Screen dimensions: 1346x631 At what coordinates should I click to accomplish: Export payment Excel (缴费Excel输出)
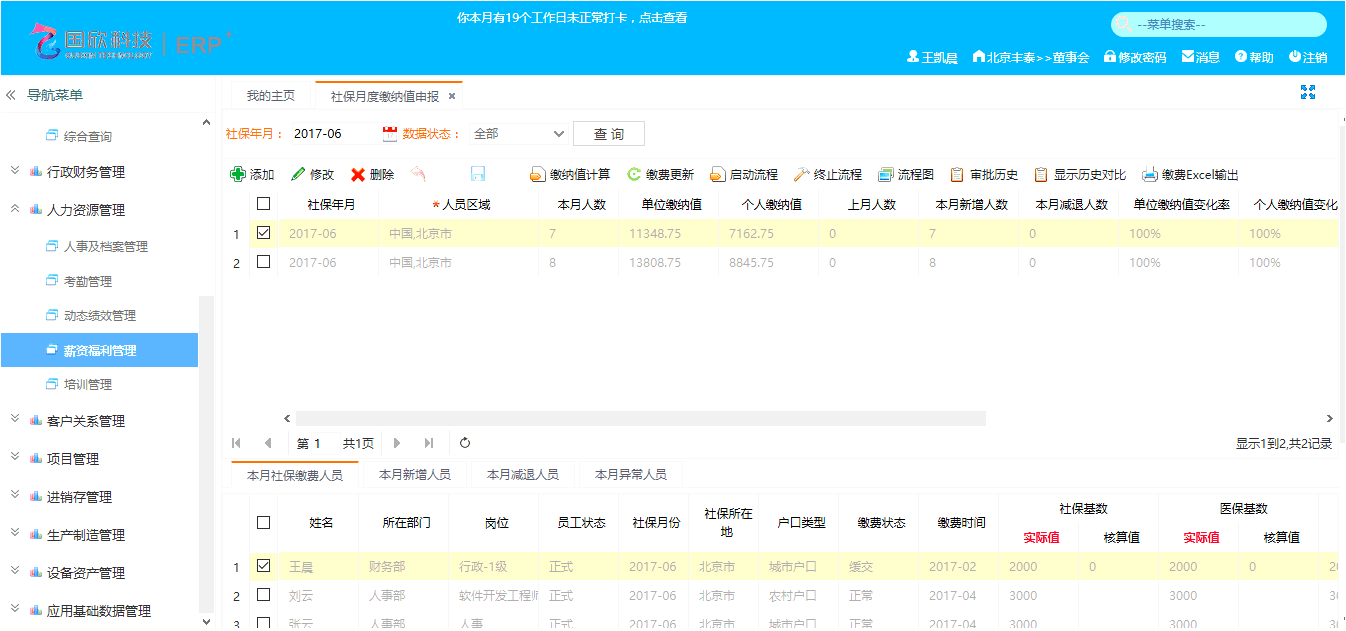[x=1190, y=174]
